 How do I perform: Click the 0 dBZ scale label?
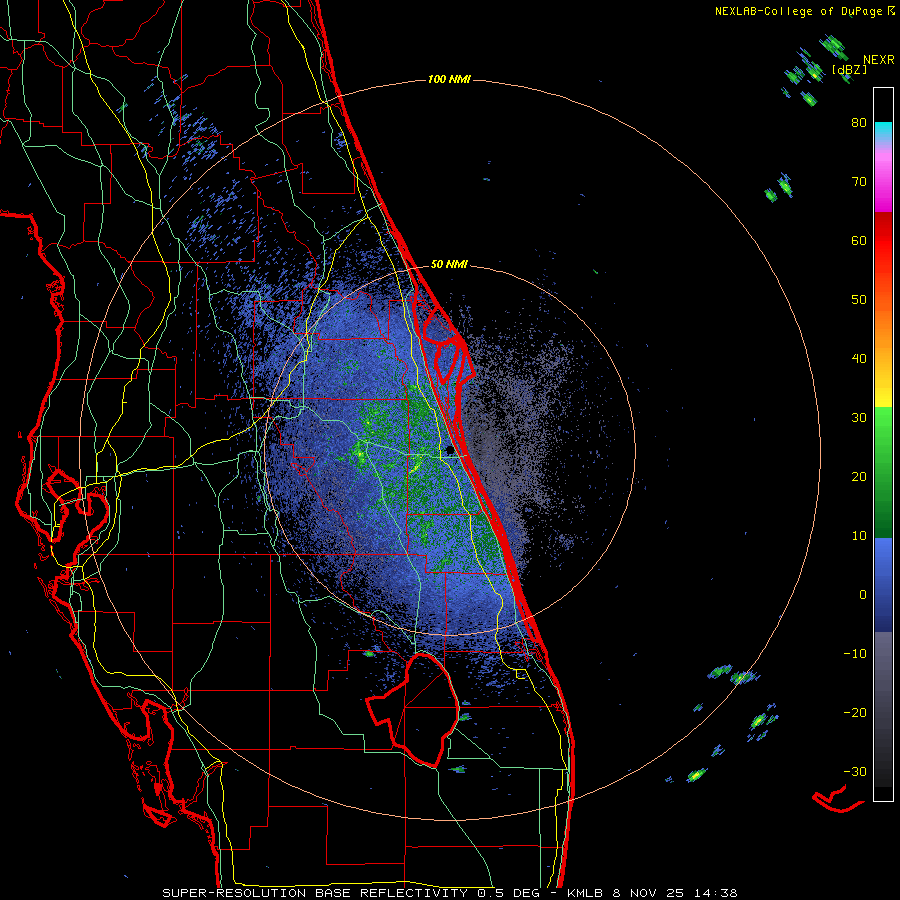coord(863,595)
